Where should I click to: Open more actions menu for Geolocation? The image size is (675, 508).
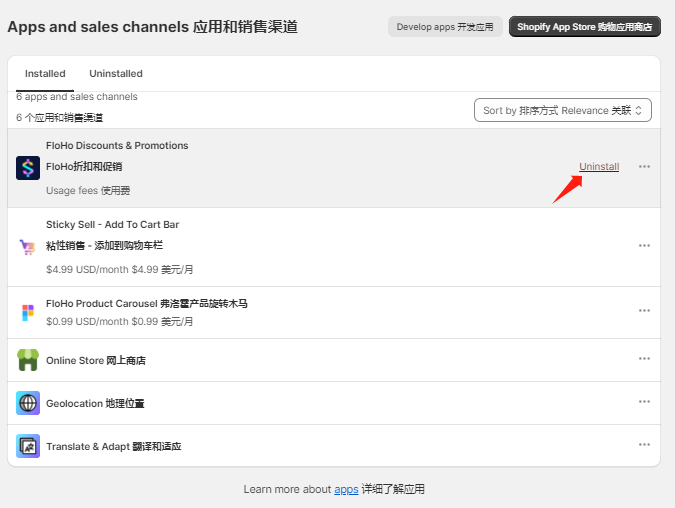644,402
